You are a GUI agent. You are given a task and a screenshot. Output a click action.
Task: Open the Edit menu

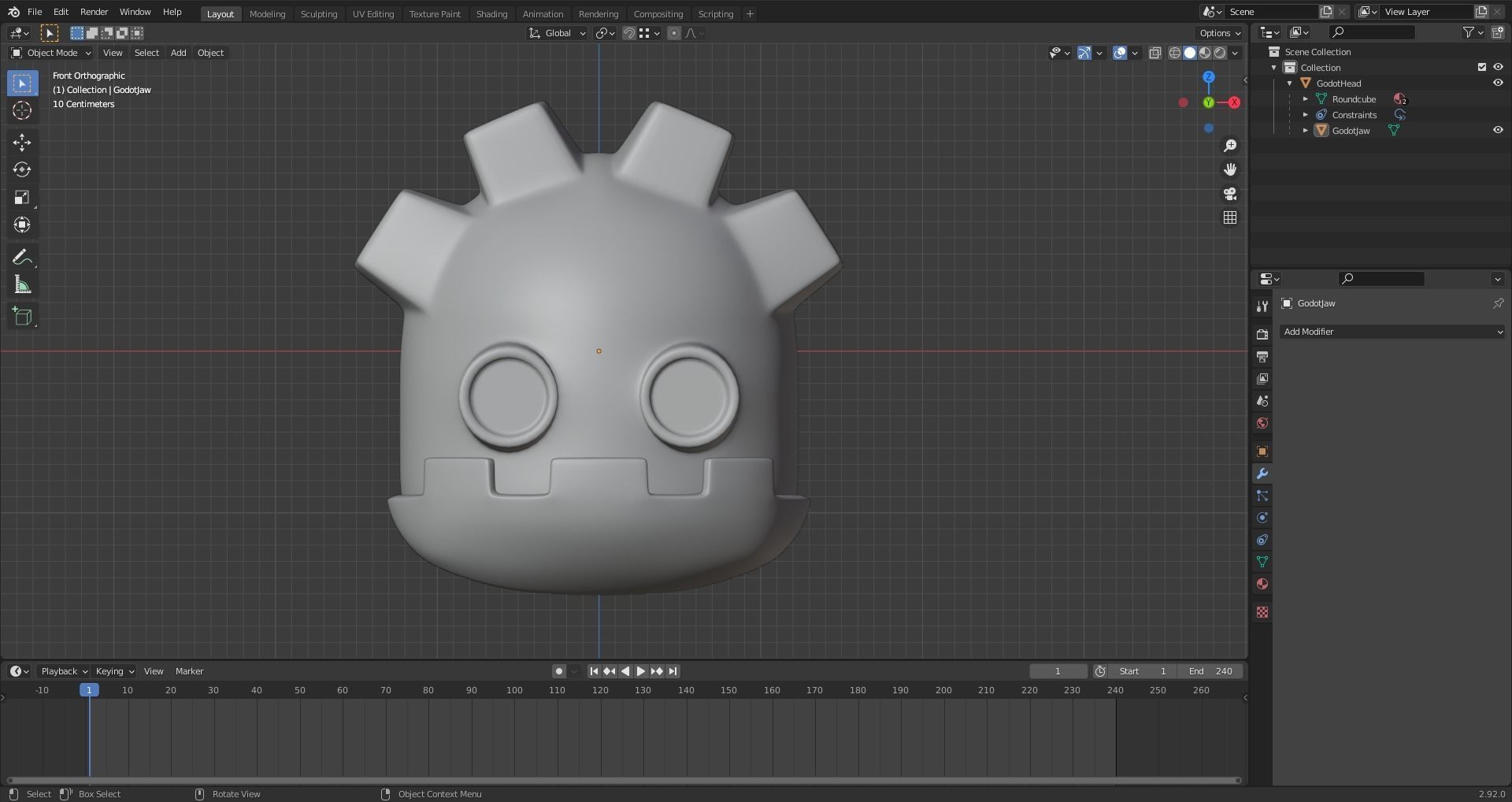coord(61,12)
